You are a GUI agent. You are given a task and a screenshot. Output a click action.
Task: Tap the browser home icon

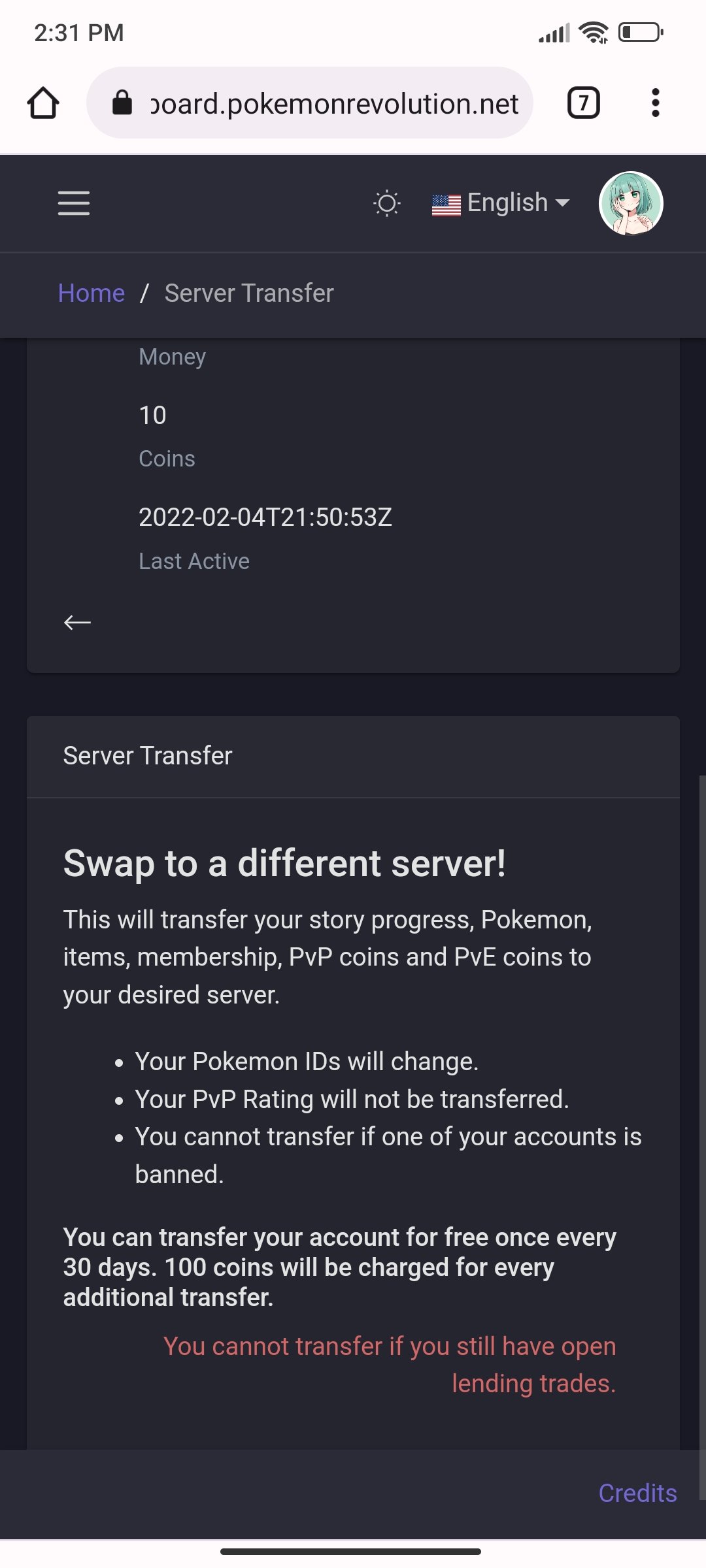43,103
